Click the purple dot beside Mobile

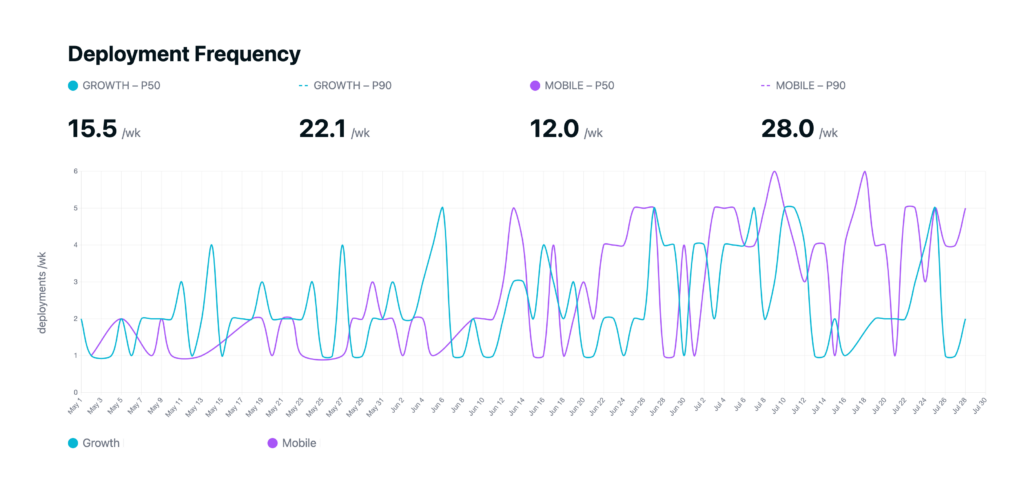click(x=273, y=443)
